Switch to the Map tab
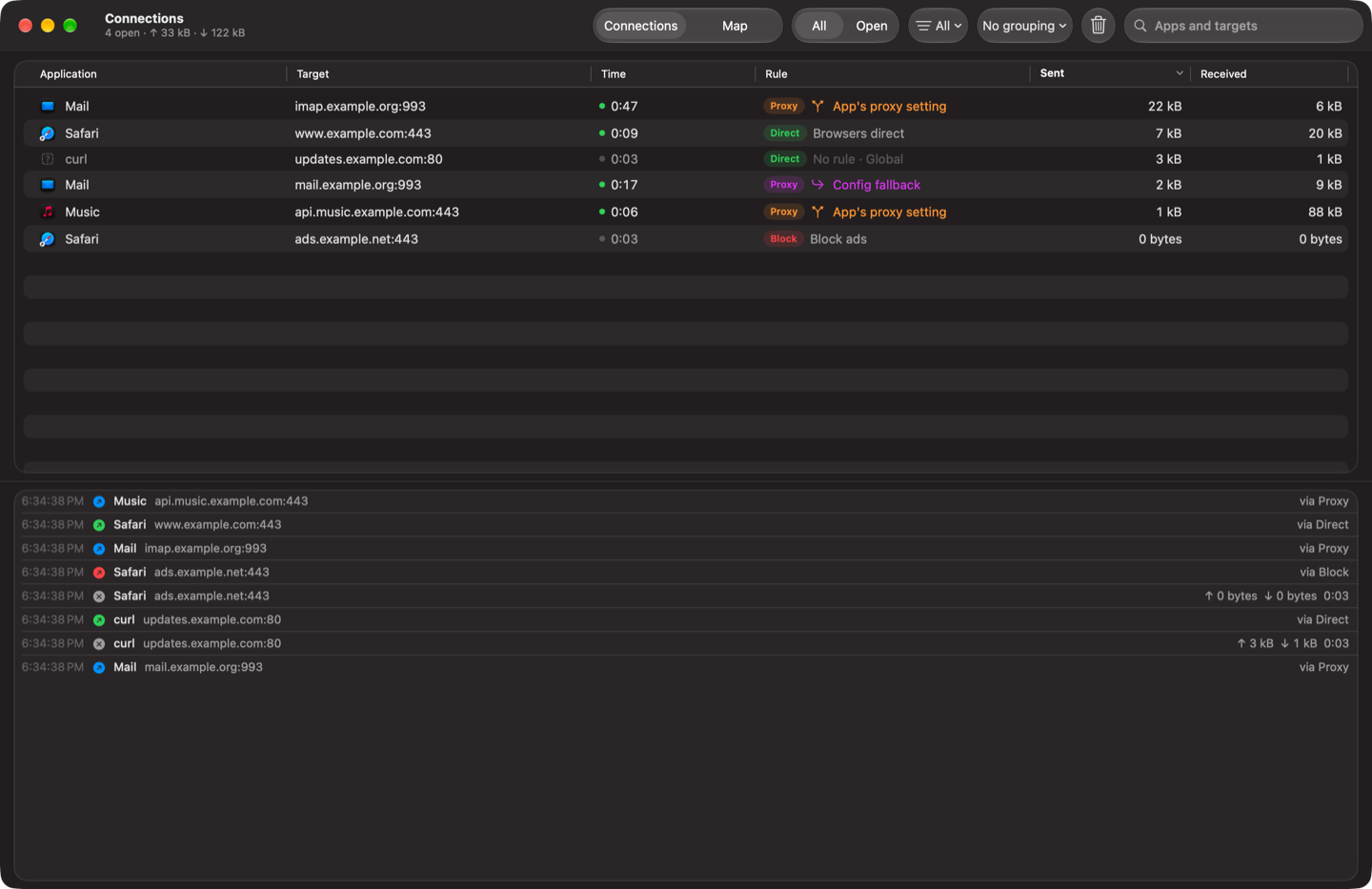Image resolution: width=1372 pixels, height=889 pixels. click(x=735, y=26)
